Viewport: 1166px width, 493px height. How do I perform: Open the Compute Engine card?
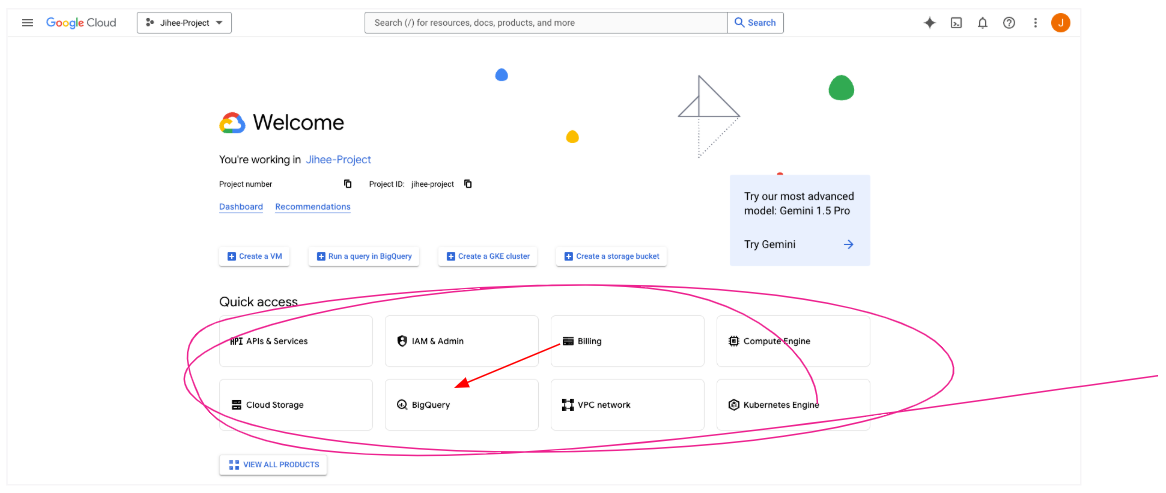point(793,341)
